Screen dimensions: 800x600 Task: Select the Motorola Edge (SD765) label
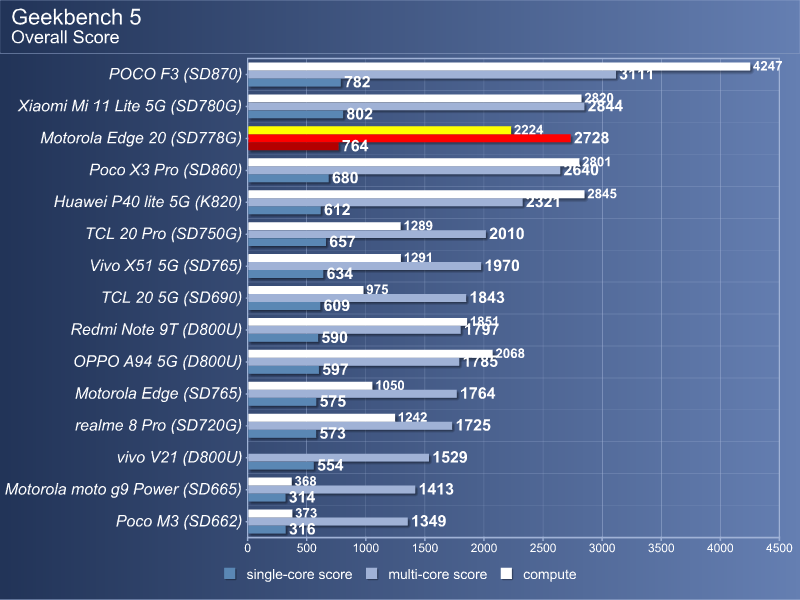click(159, 393)
